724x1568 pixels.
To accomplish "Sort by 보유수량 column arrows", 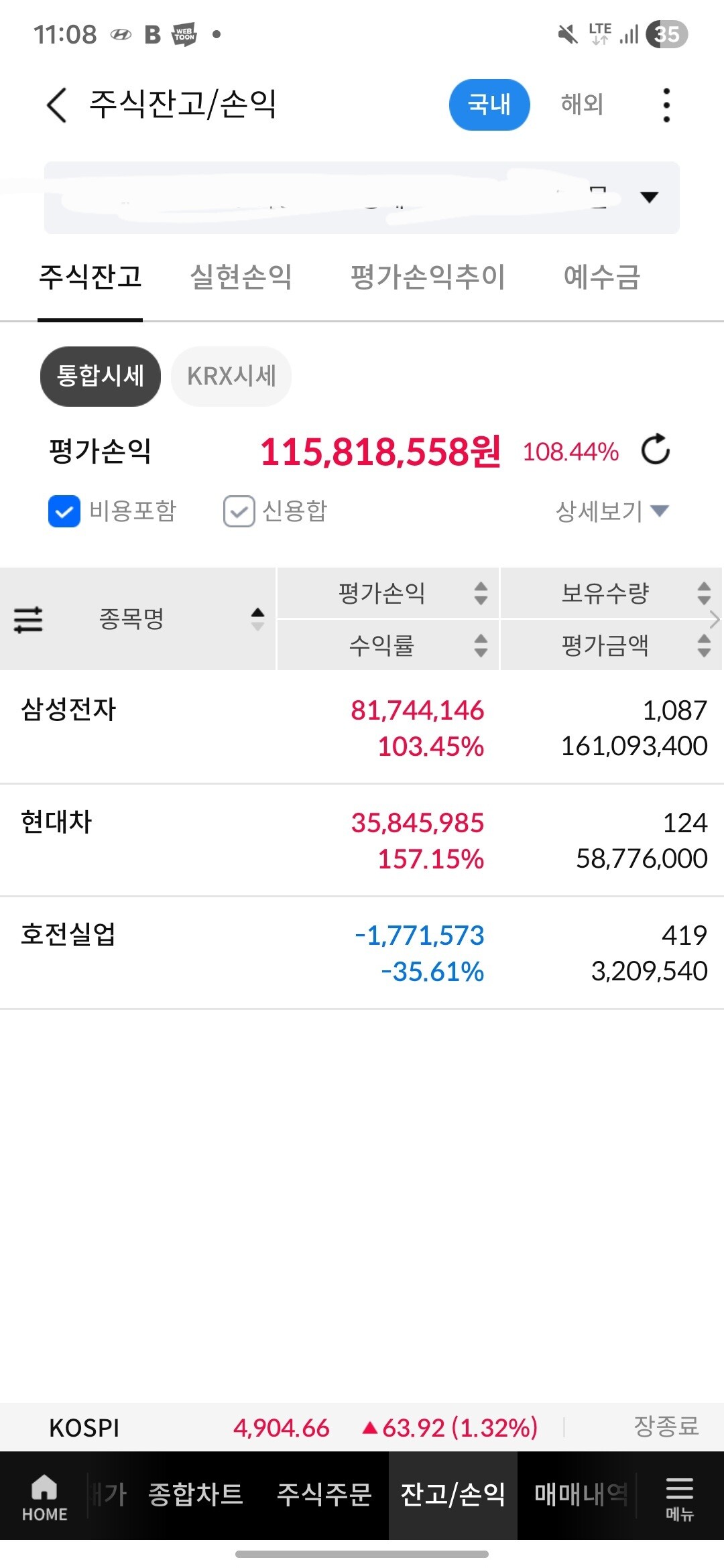I will point(703,593).
